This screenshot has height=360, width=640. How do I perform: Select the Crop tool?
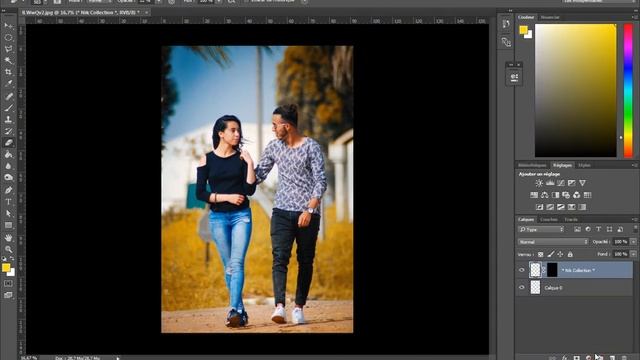(x=8, y=72)
